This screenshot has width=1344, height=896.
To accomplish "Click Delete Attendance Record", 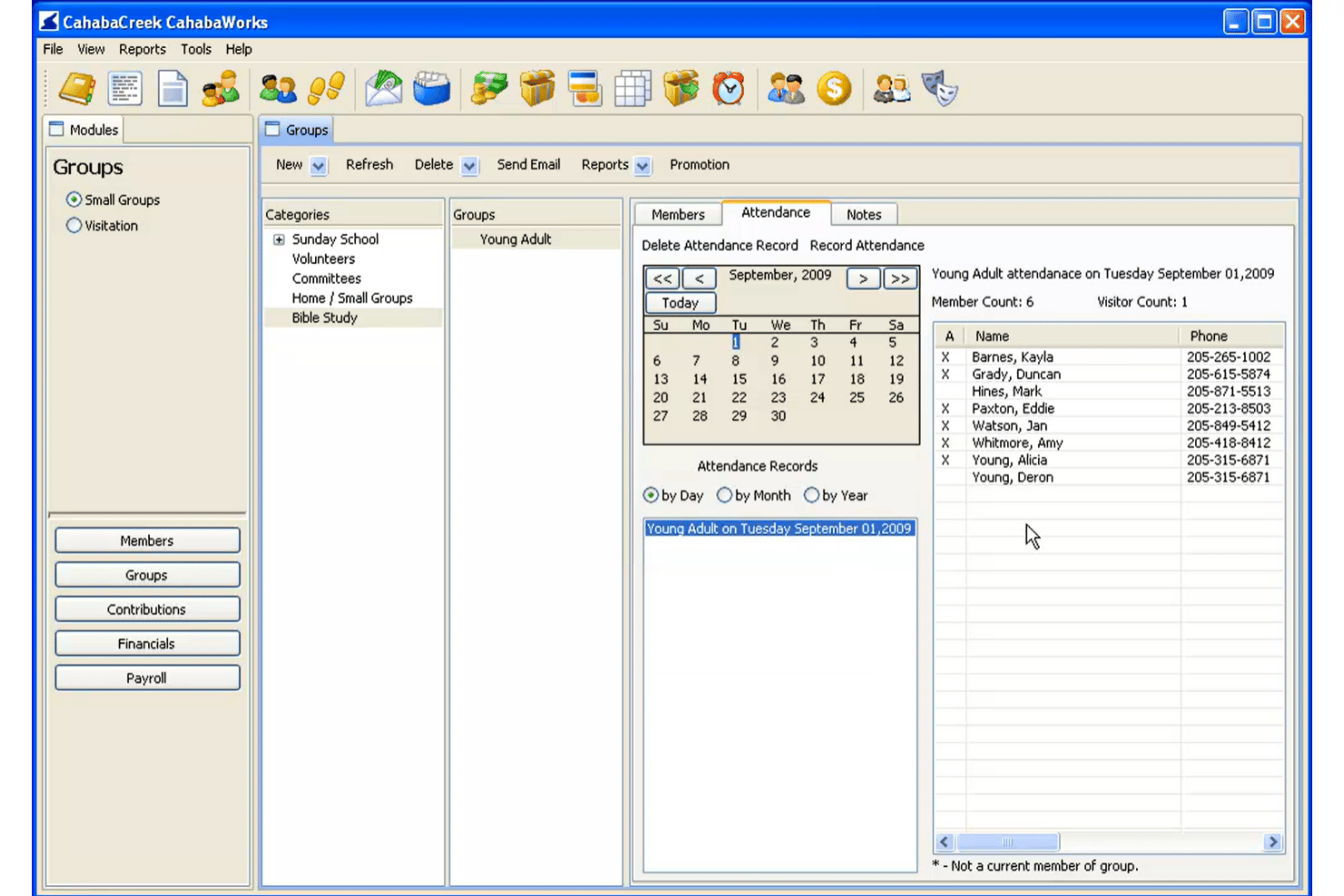I will click(x=720, y=245).
